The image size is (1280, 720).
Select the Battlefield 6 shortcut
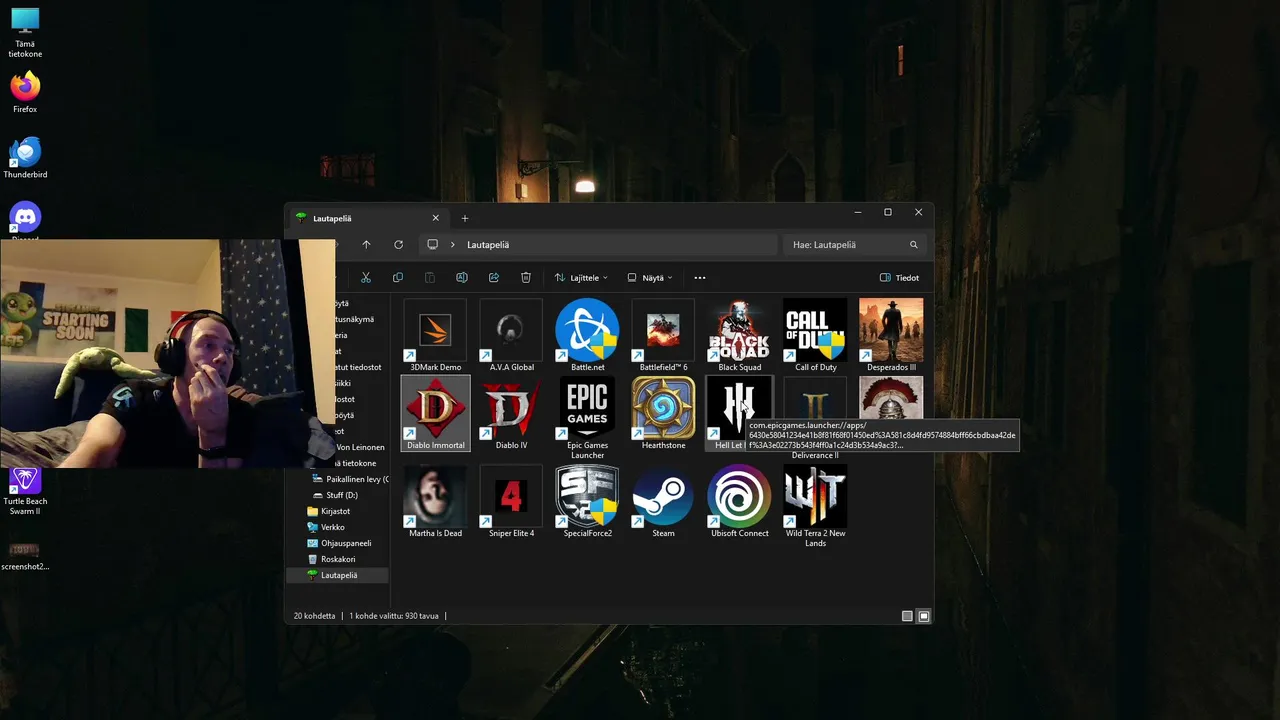tap(663, 335)
